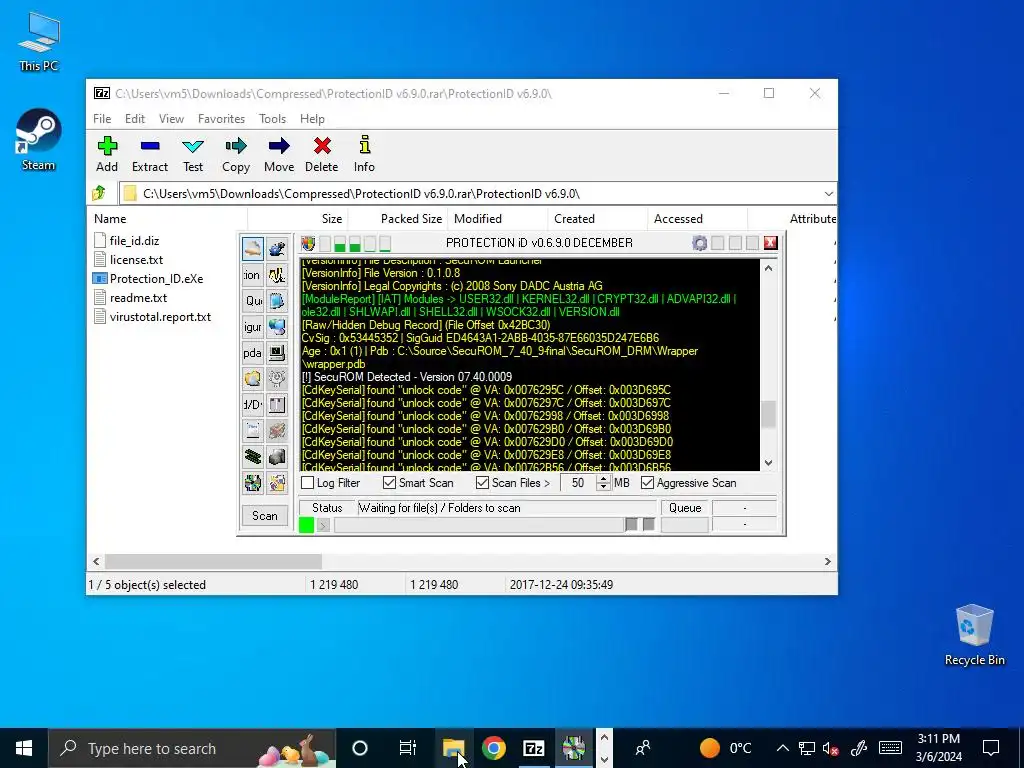Click the scan progress bar
The width and height of the screenshot is (1024, 768).
click(x=479, y=525)
